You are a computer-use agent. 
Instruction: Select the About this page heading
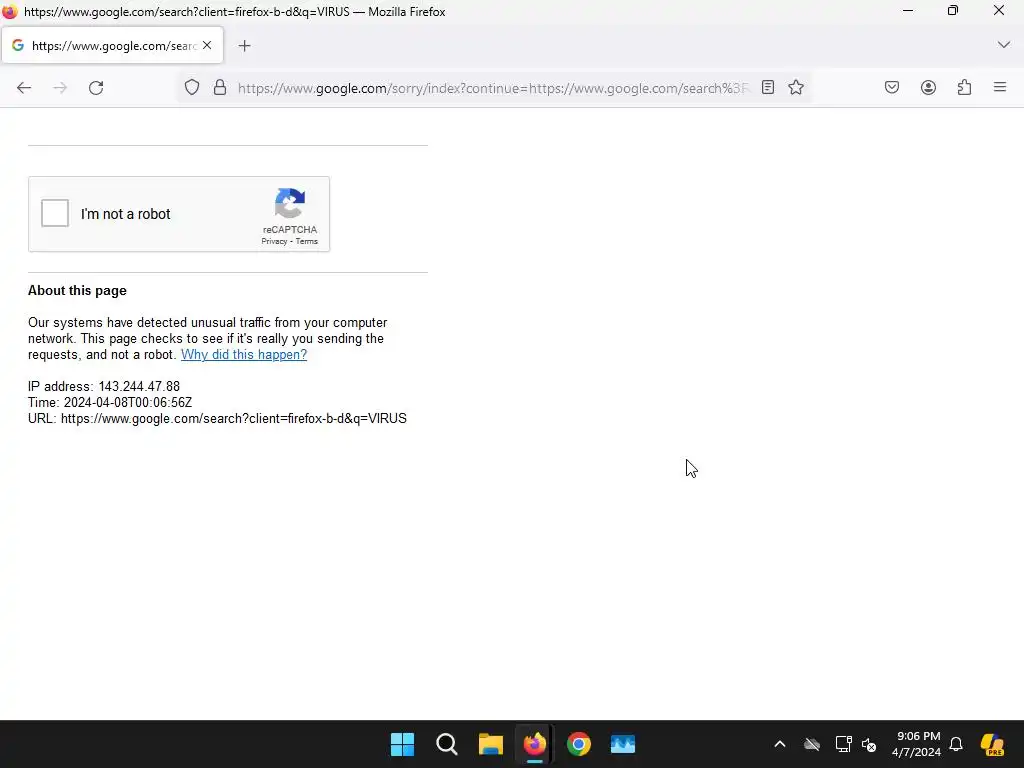point(77,291)
